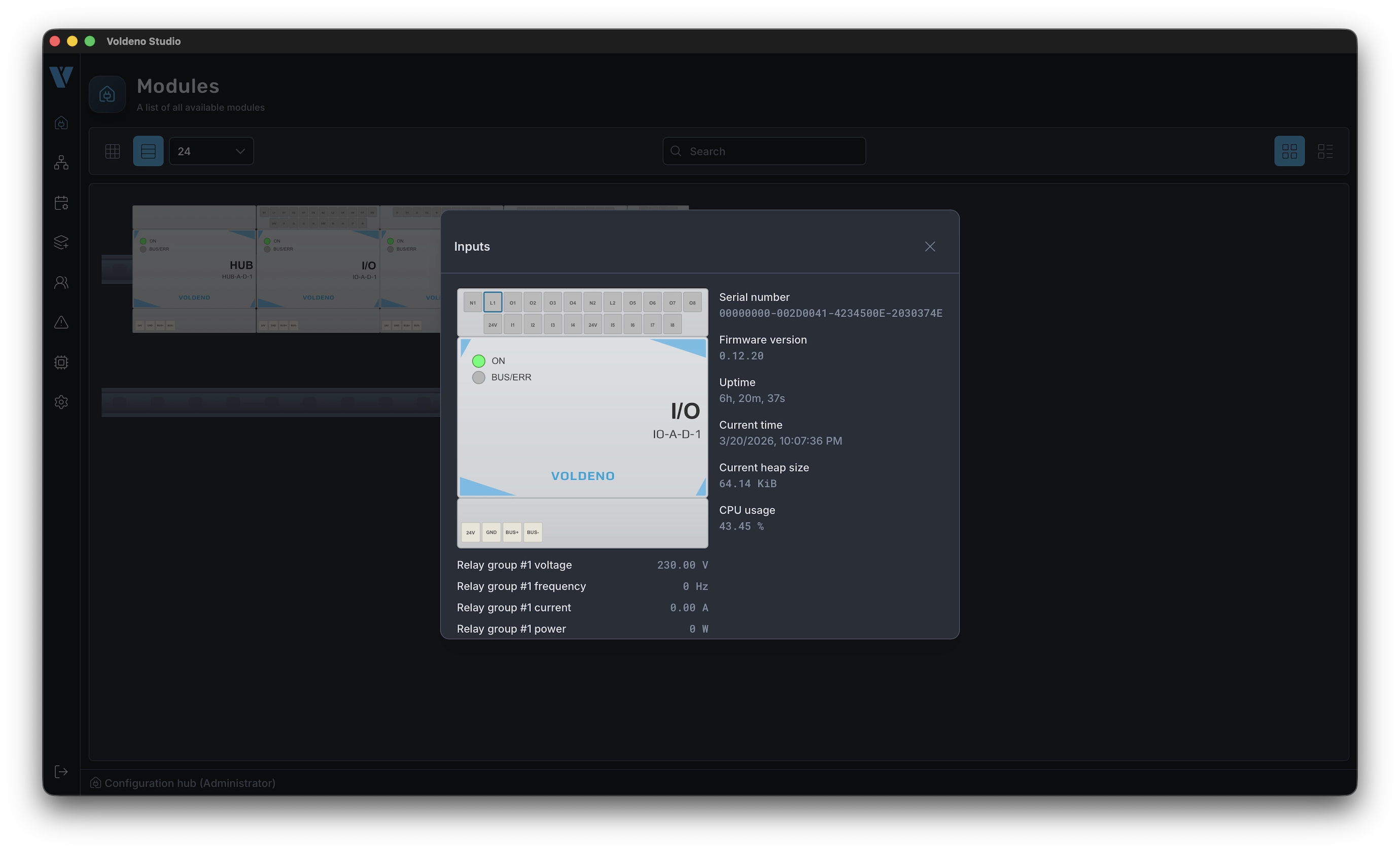
Task: View alerts via the warning icon
Action: (x=61, y=322)
